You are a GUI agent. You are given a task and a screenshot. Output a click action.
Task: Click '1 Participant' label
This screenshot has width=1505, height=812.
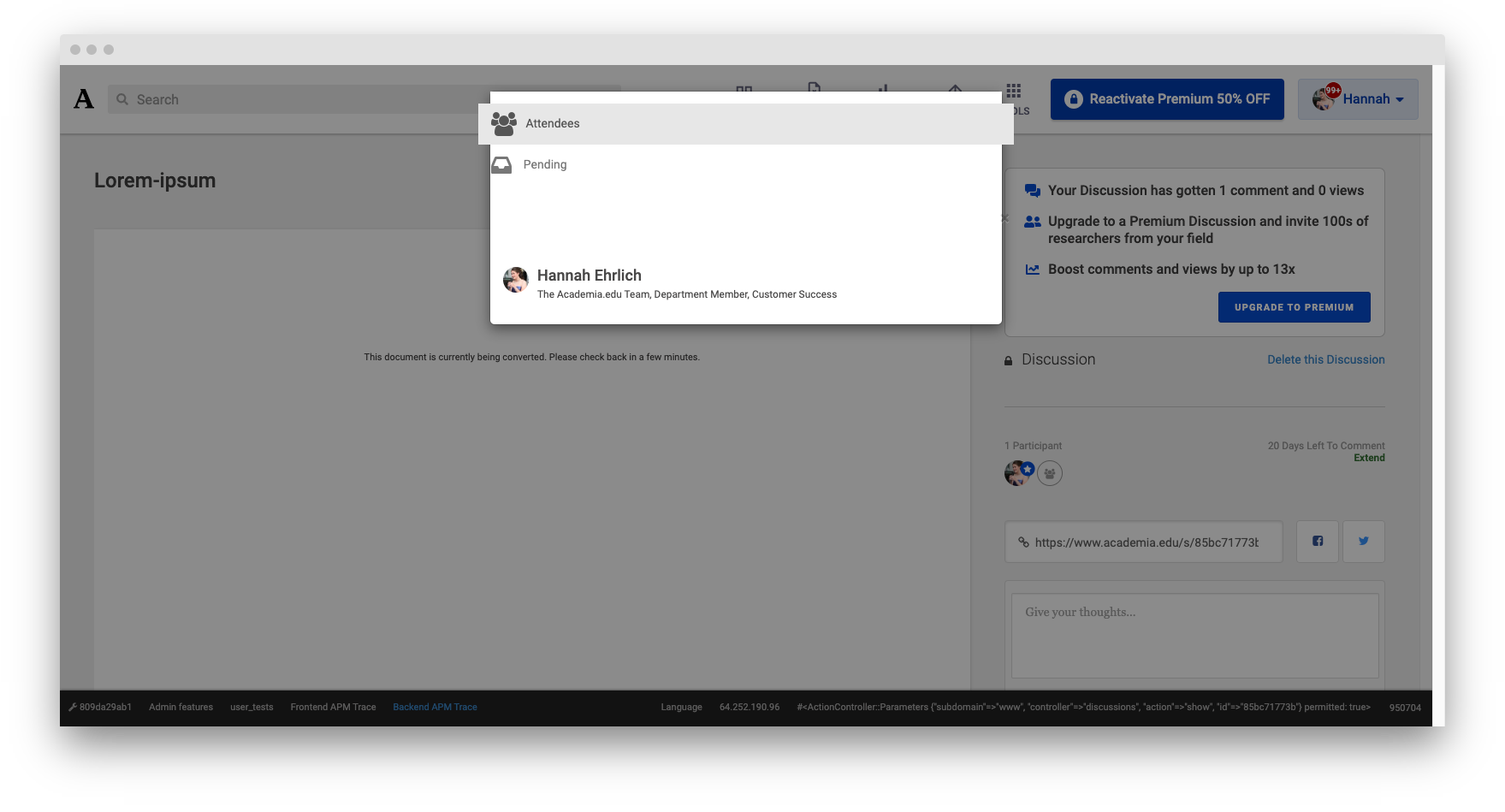tap(1033, 446)
